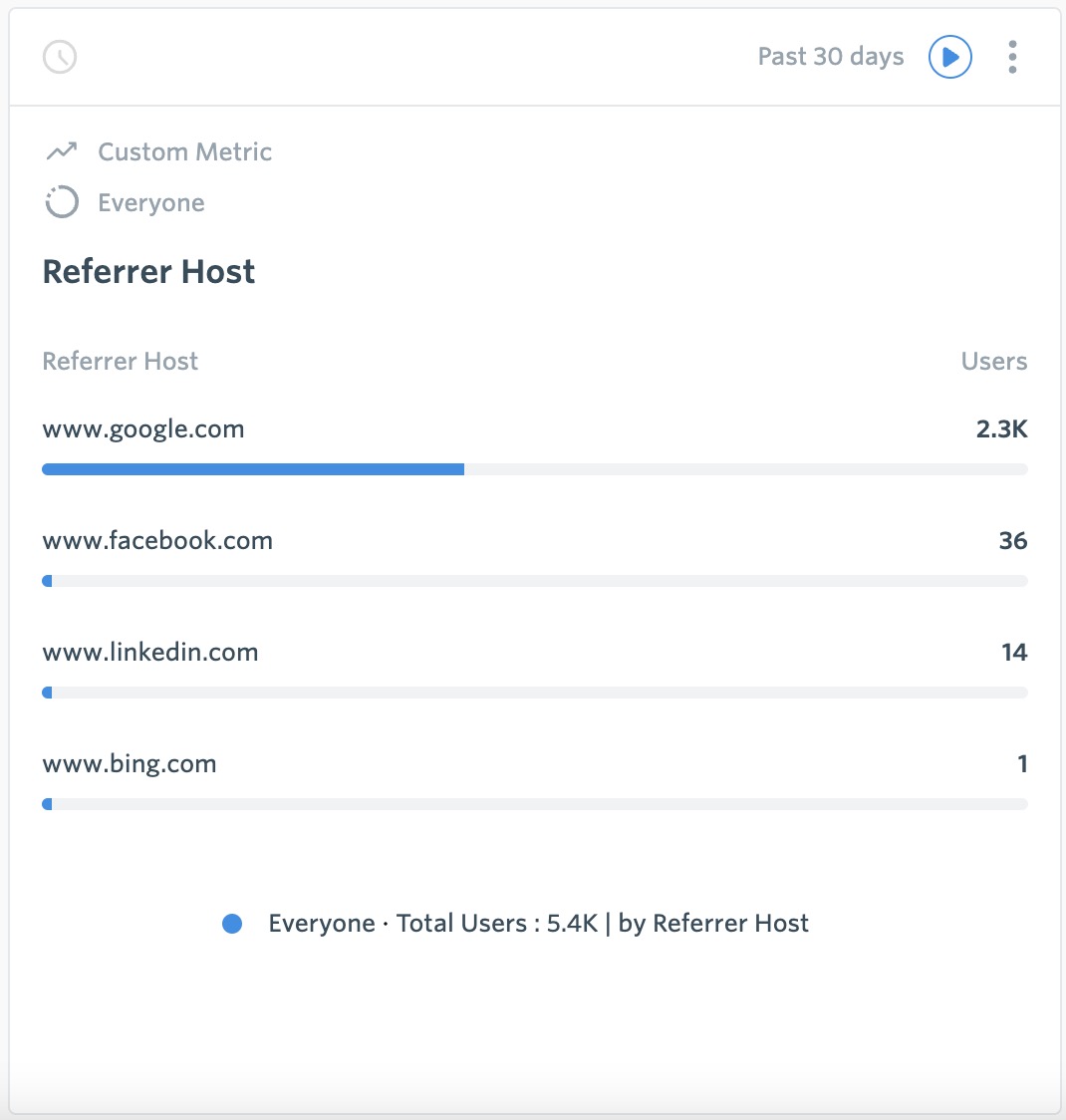
Task: Click the clock history icon
Action: (x=60, y=57)
